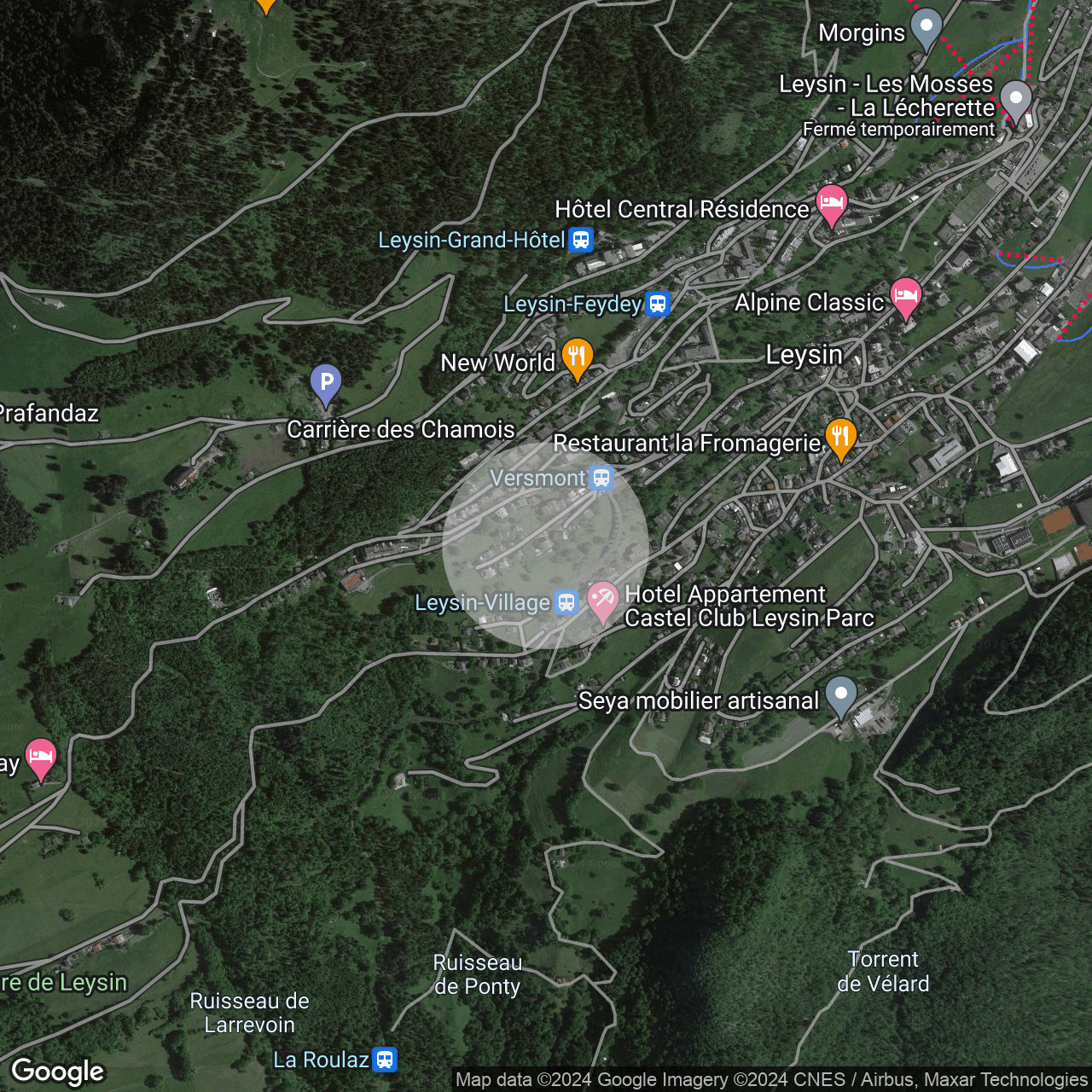Select the Hotel Appartement Castel Club pin
1092x1092 pixels.
(603, 600)
